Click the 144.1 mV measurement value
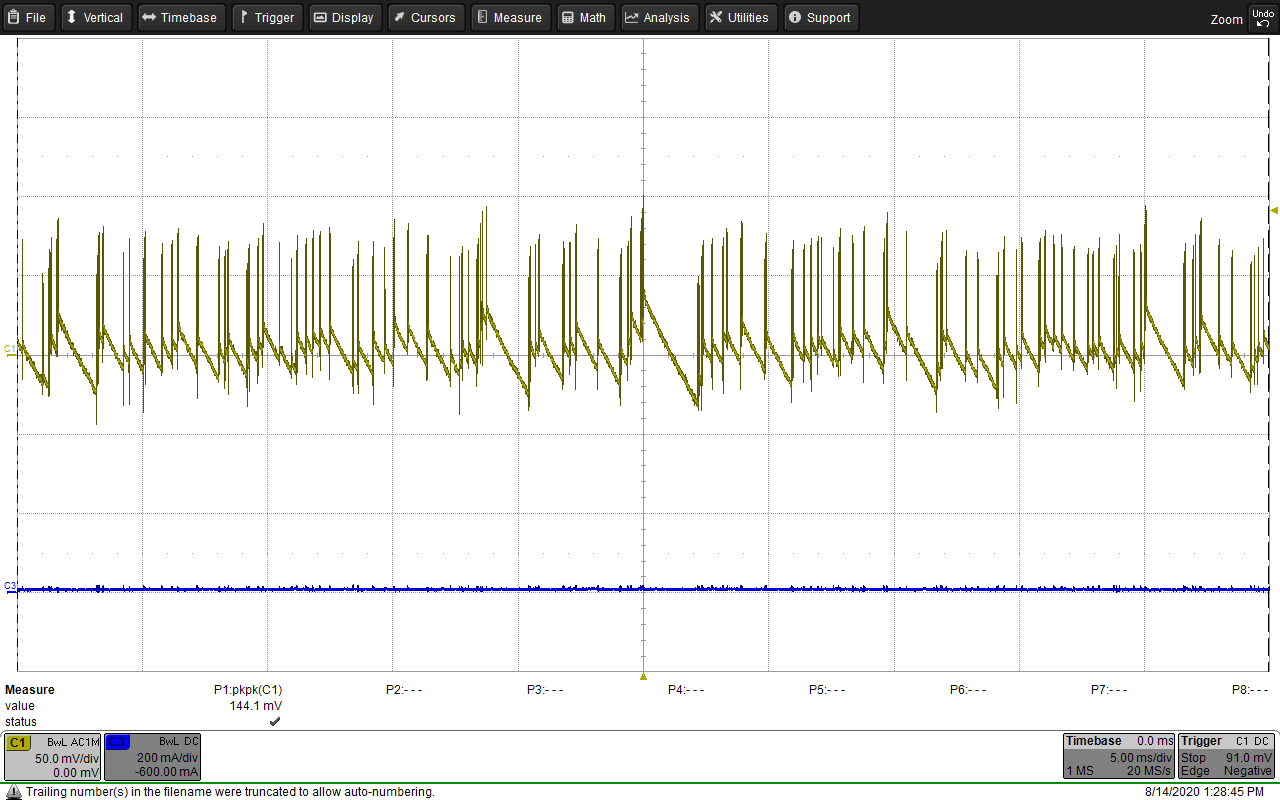1280x800 pixels. tap(256, 706)
